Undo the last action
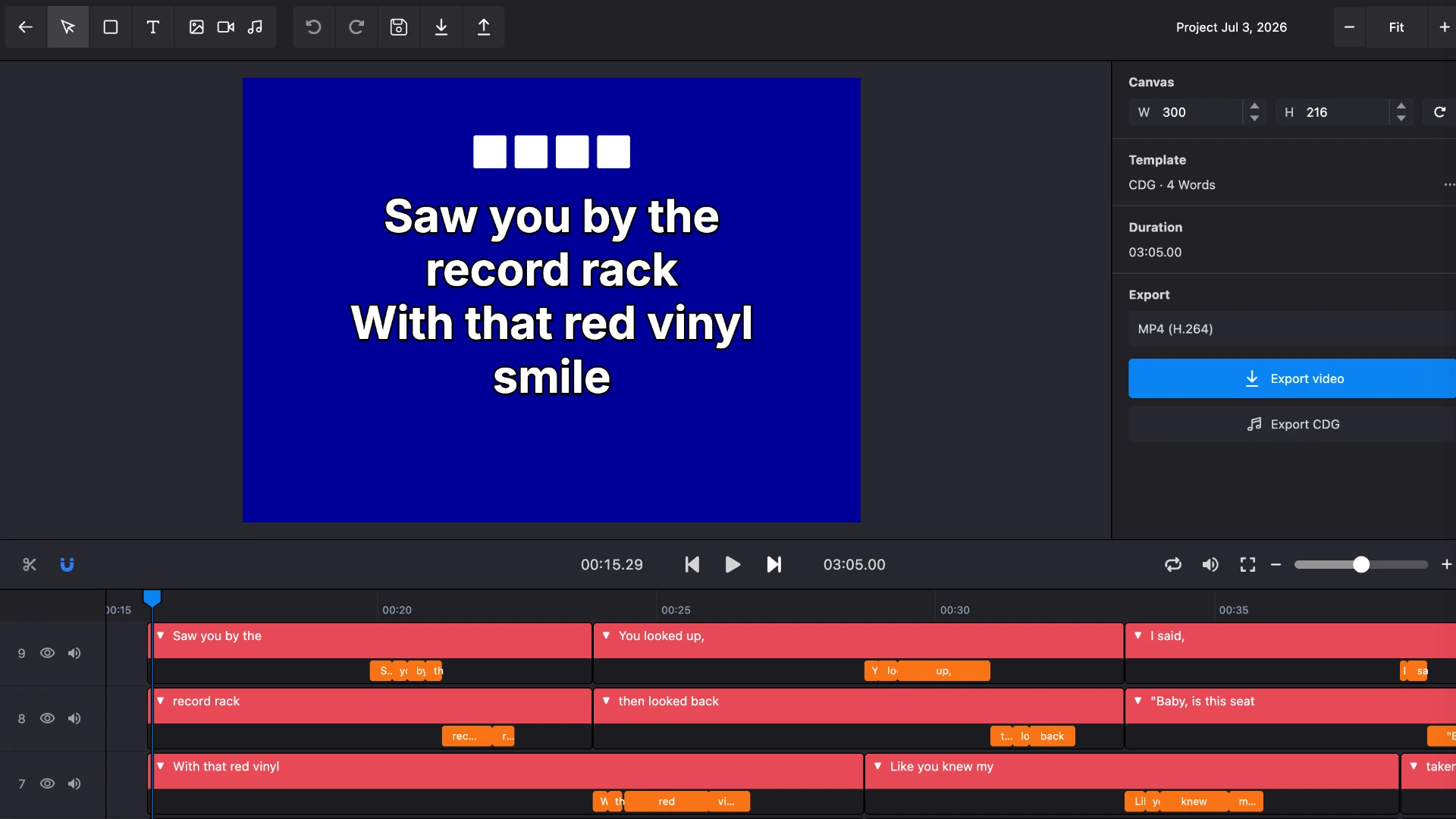 [x=314, y=27]
